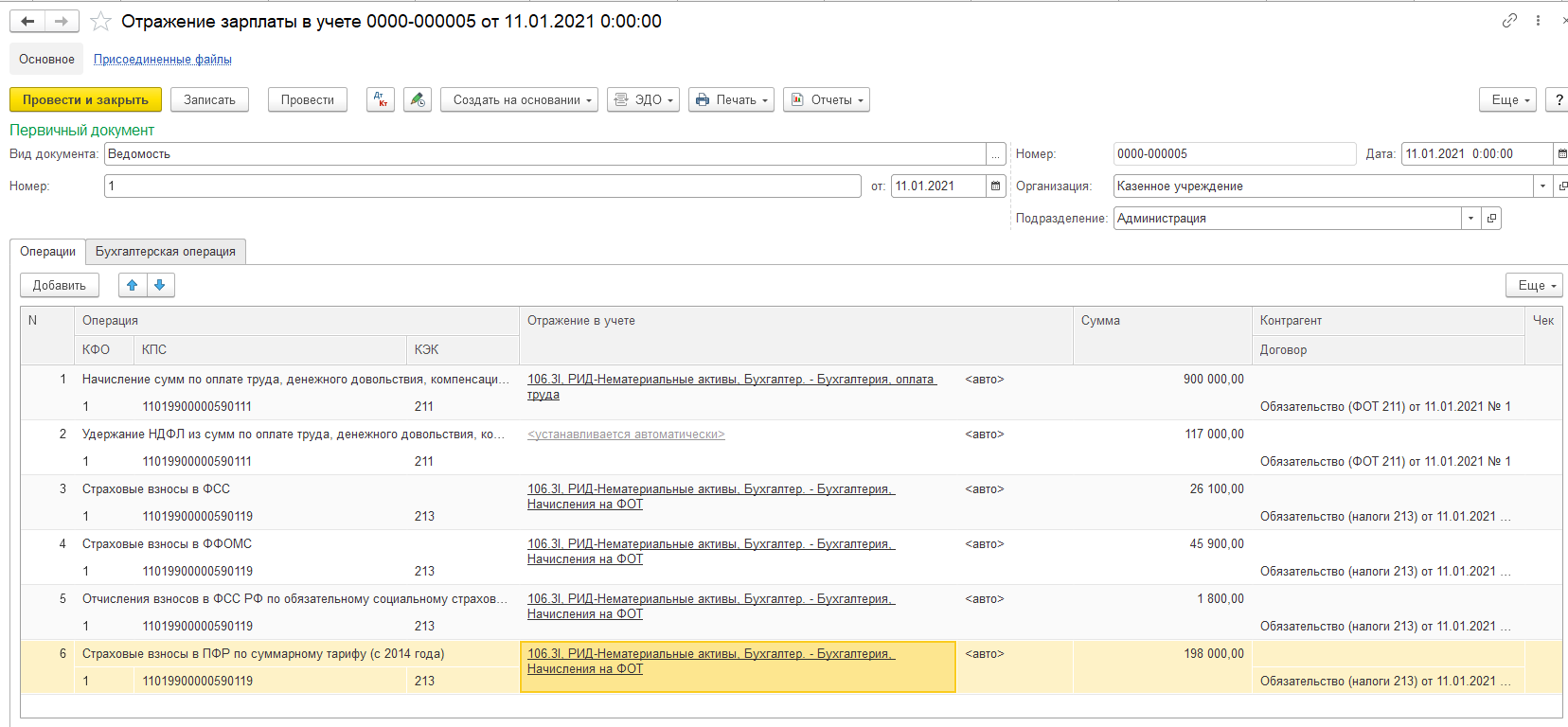The image size is (1568, 727).
Task: Click the Сумма column header
Action: 1163,335
